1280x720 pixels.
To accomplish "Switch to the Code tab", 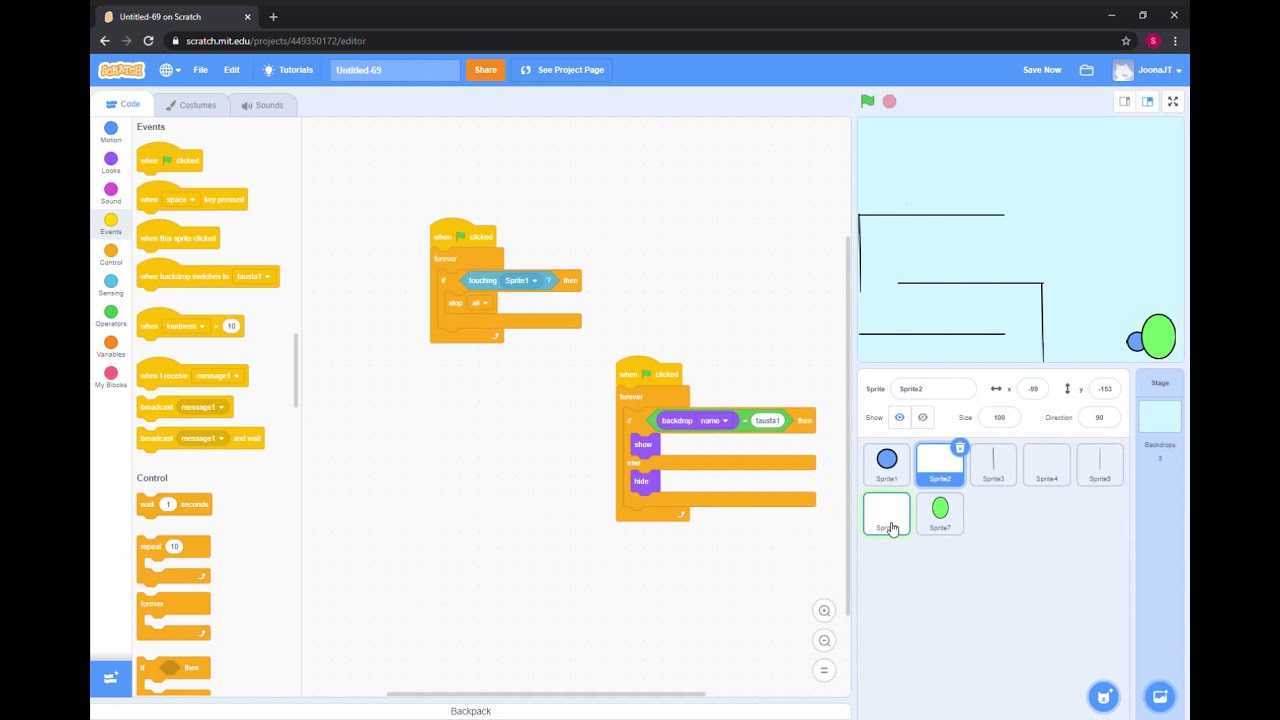I will [123, 104].
